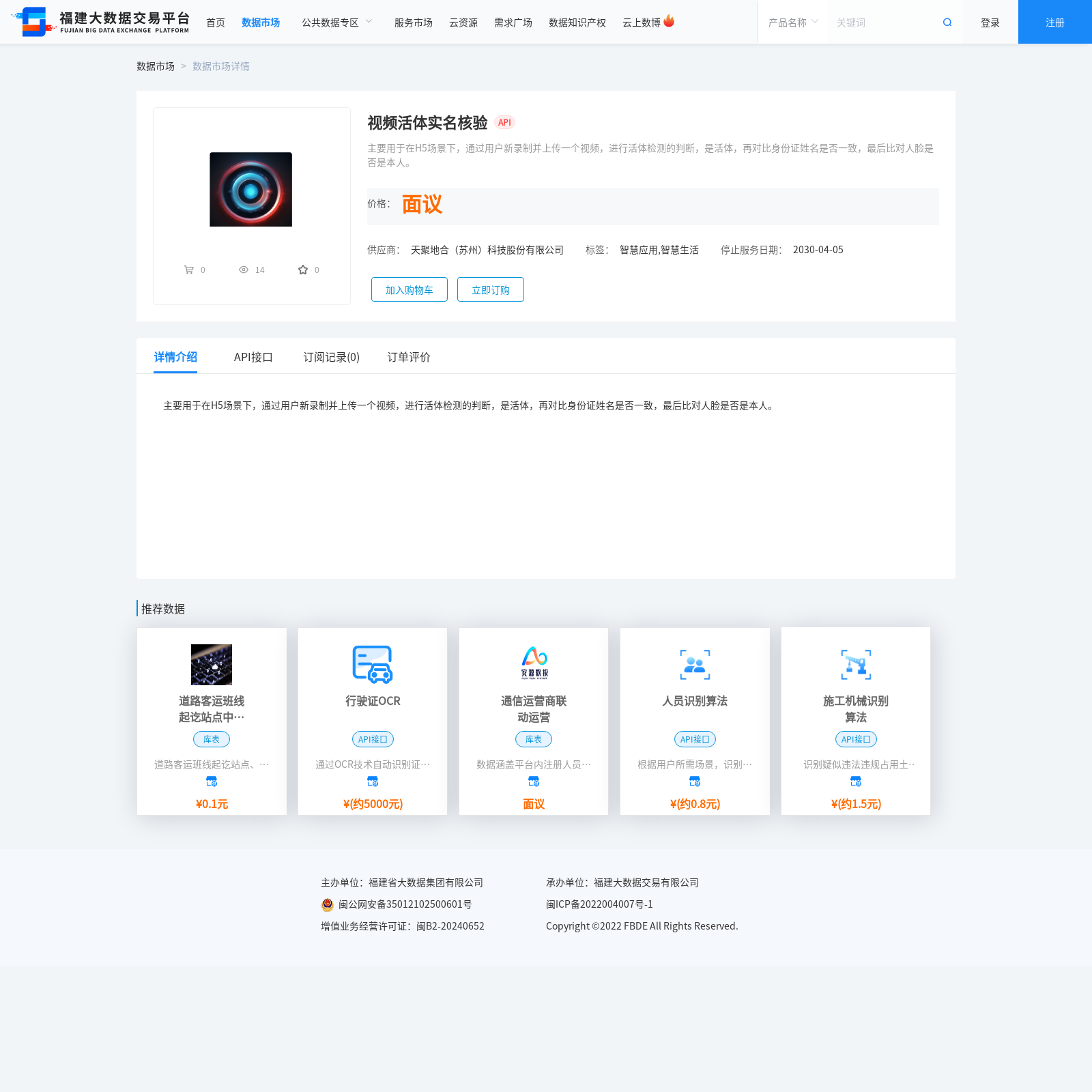Image resolution: width=1092 pixels, height=1092 pixels.
Task: Click the ¥(约0.8元) price text
Action: pos(695,804)
